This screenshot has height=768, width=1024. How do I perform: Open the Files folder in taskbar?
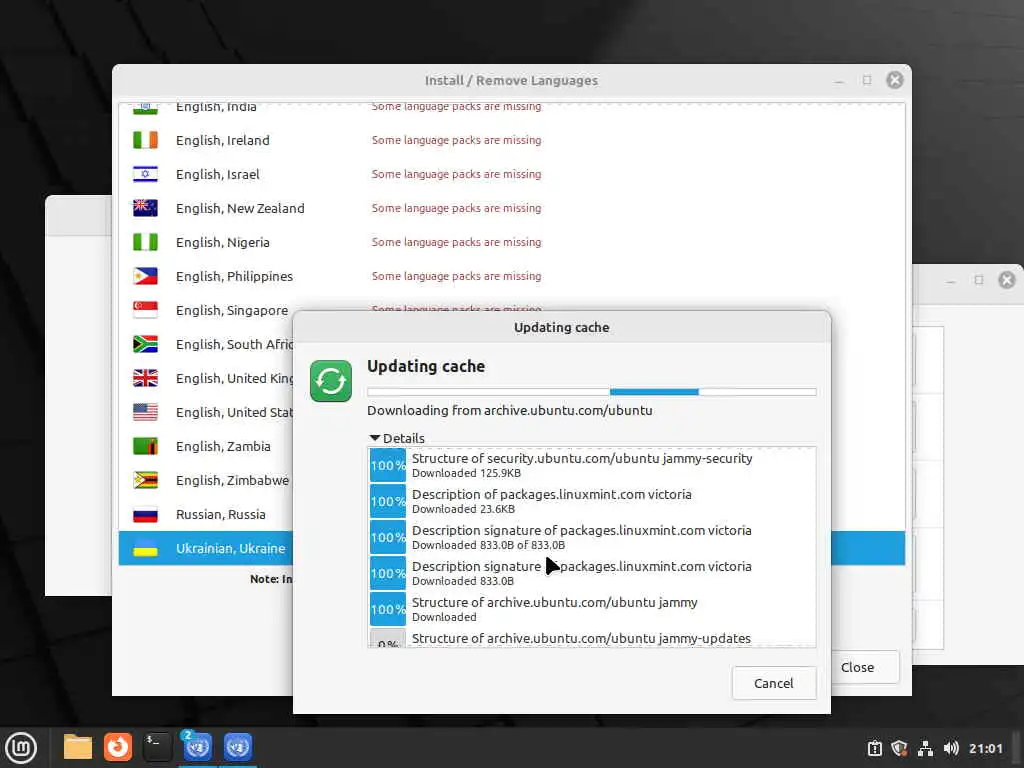click(78, 747)
